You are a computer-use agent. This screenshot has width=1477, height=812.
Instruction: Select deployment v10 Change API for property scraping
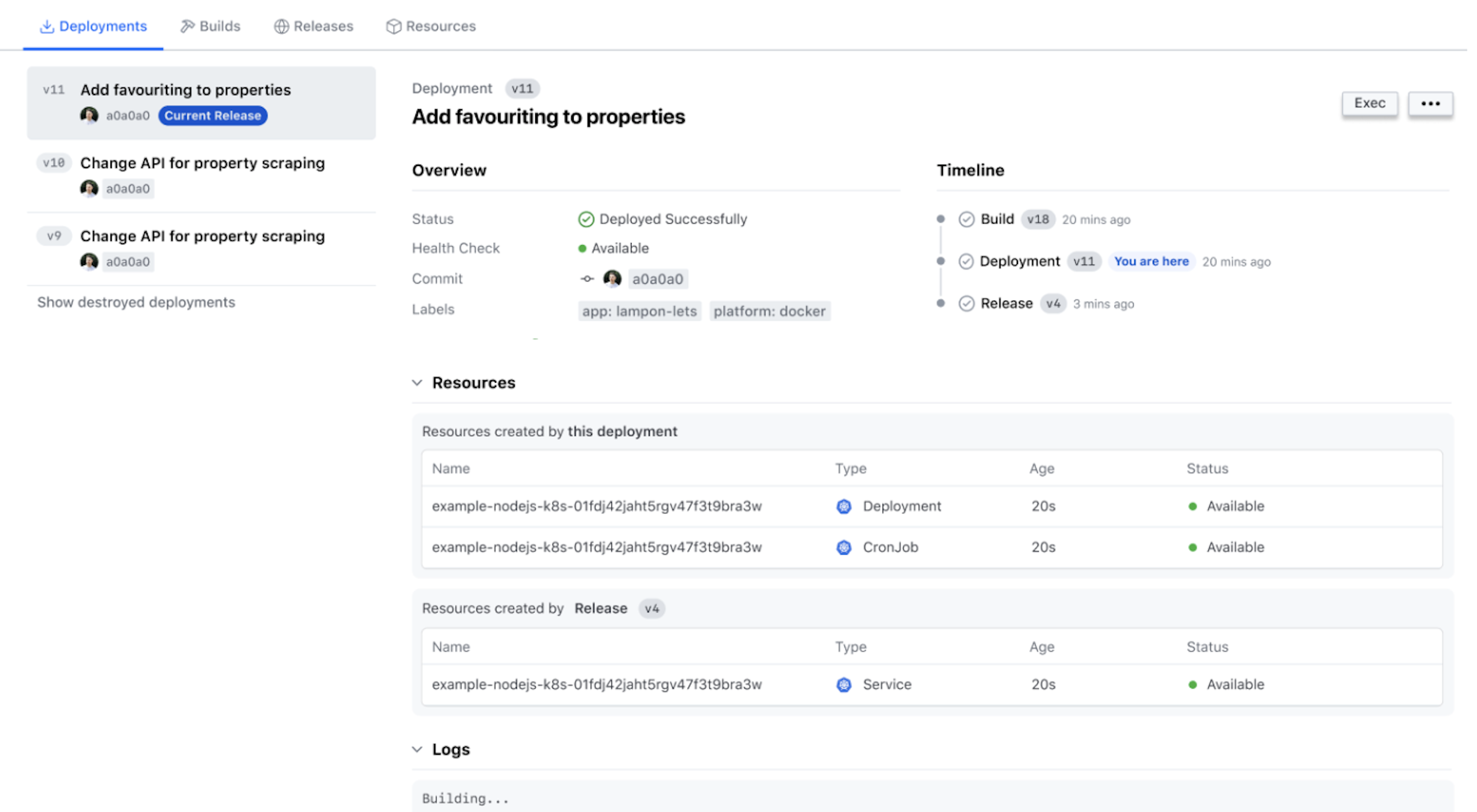coord(201,175)
